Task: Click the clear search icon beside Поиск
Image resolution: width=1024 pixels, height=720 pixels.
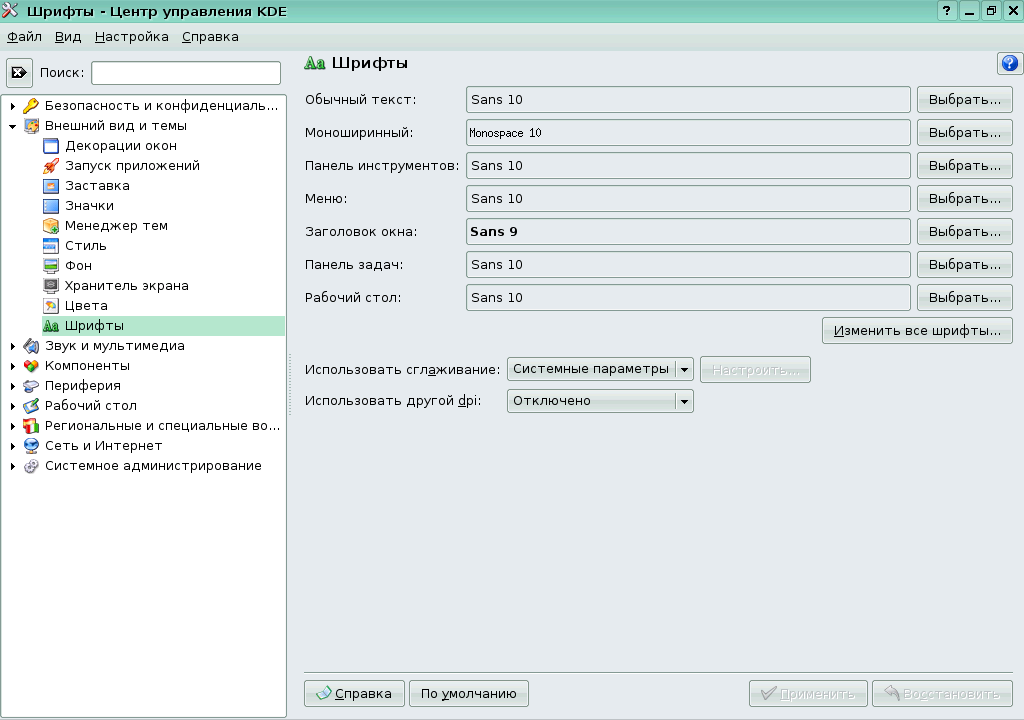Action: [x=18, y=72]
